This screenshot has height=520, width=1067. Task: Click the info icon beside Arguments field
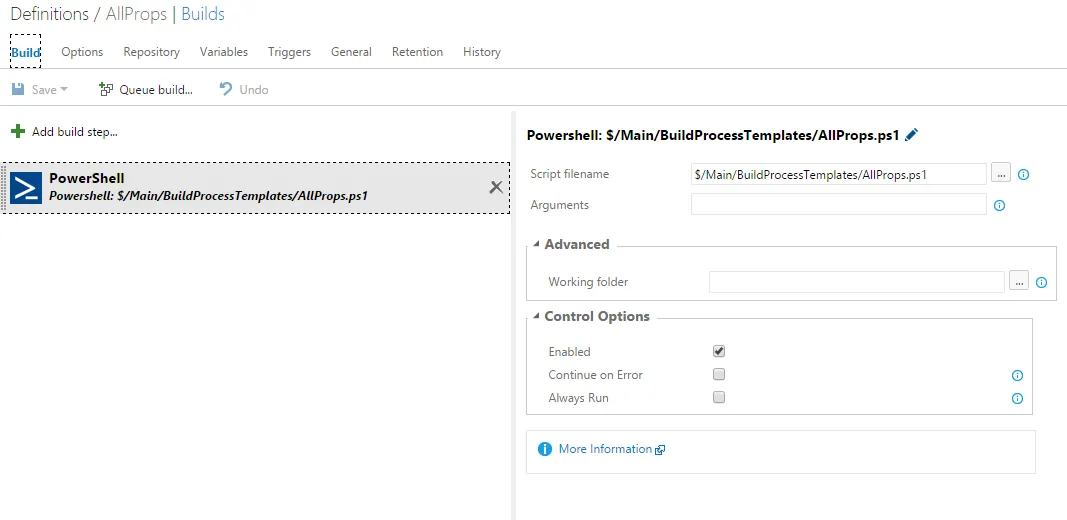click(x=999, y=206)
